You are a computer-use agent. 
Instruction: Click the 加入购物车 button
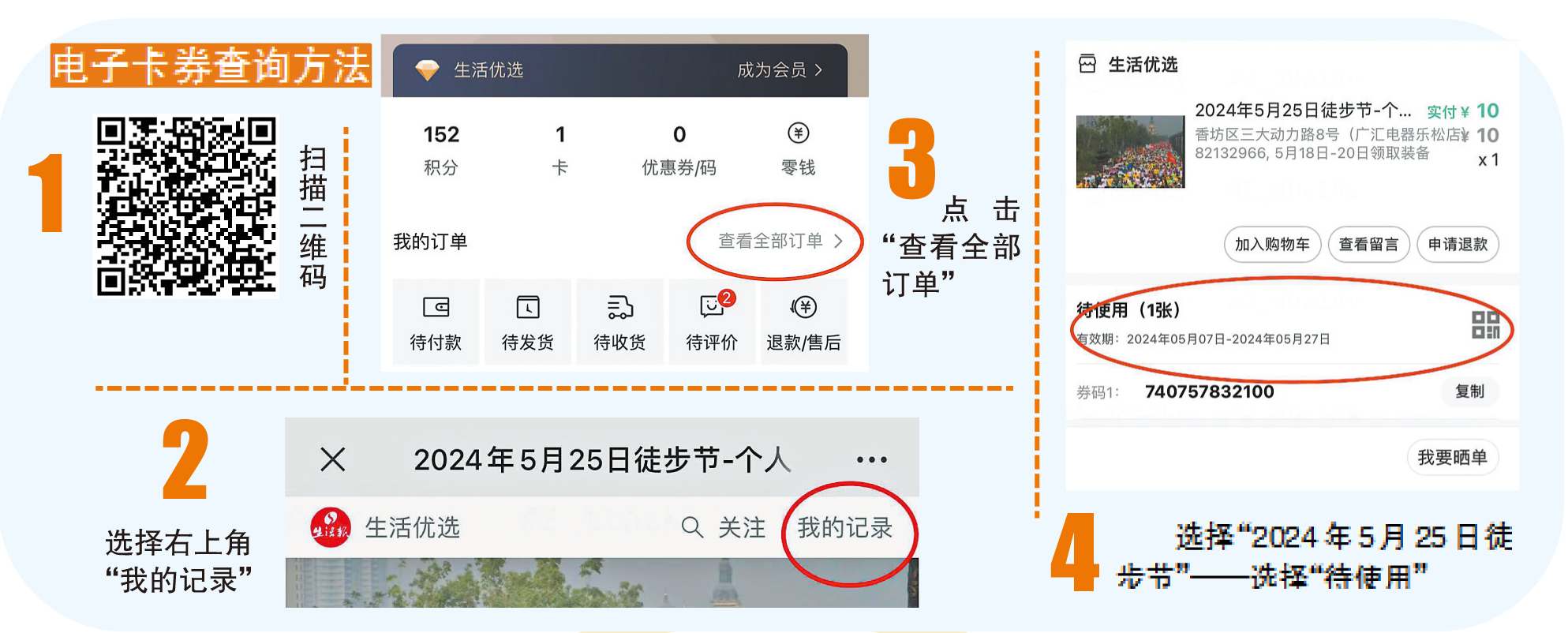pyautogui.click(x=1272, y=245)
